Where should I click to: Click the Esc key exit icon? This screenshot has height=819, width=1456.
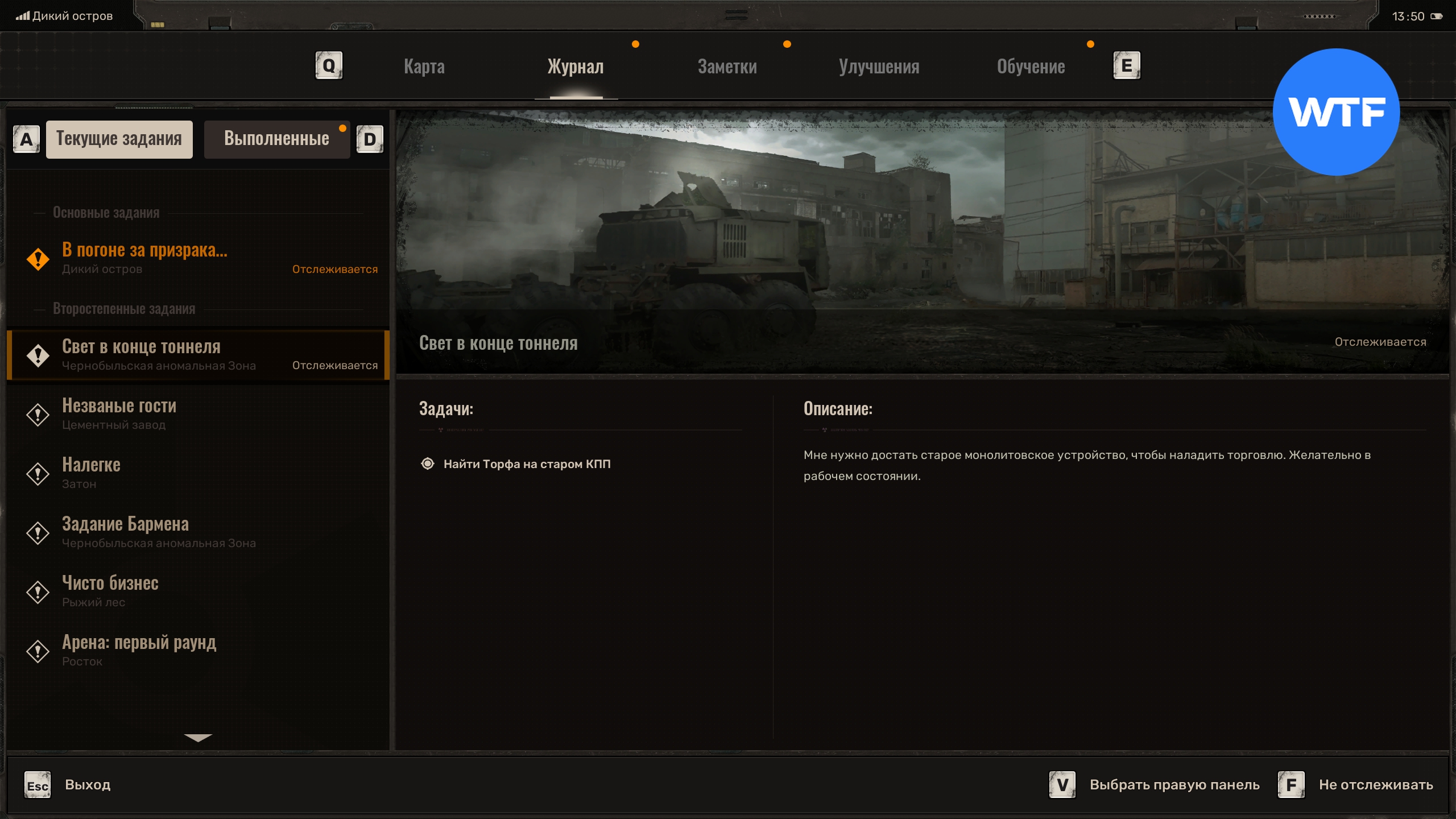[x=38, y=785]
